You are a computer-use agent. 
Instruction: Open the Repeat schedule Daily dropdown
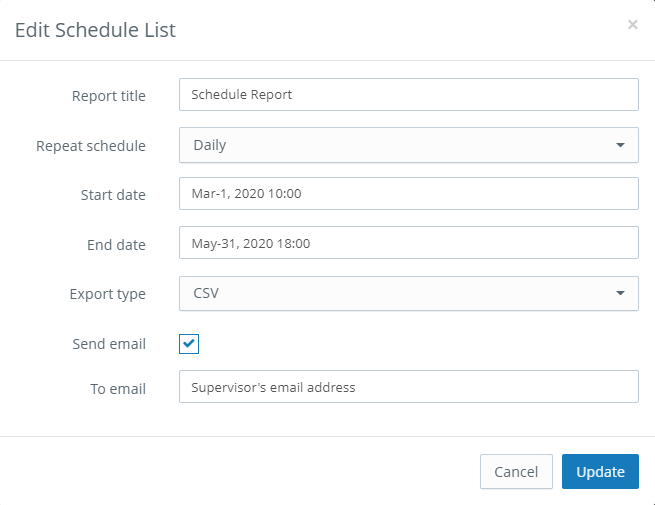tap(409, 145)
